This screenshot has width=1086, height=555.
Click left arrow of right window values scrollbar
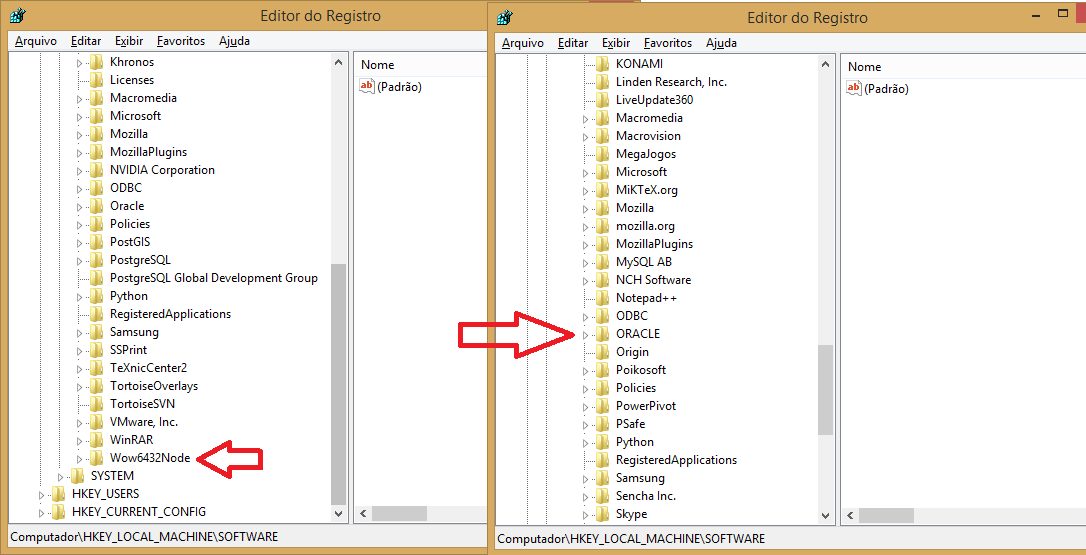click(849, 516)
